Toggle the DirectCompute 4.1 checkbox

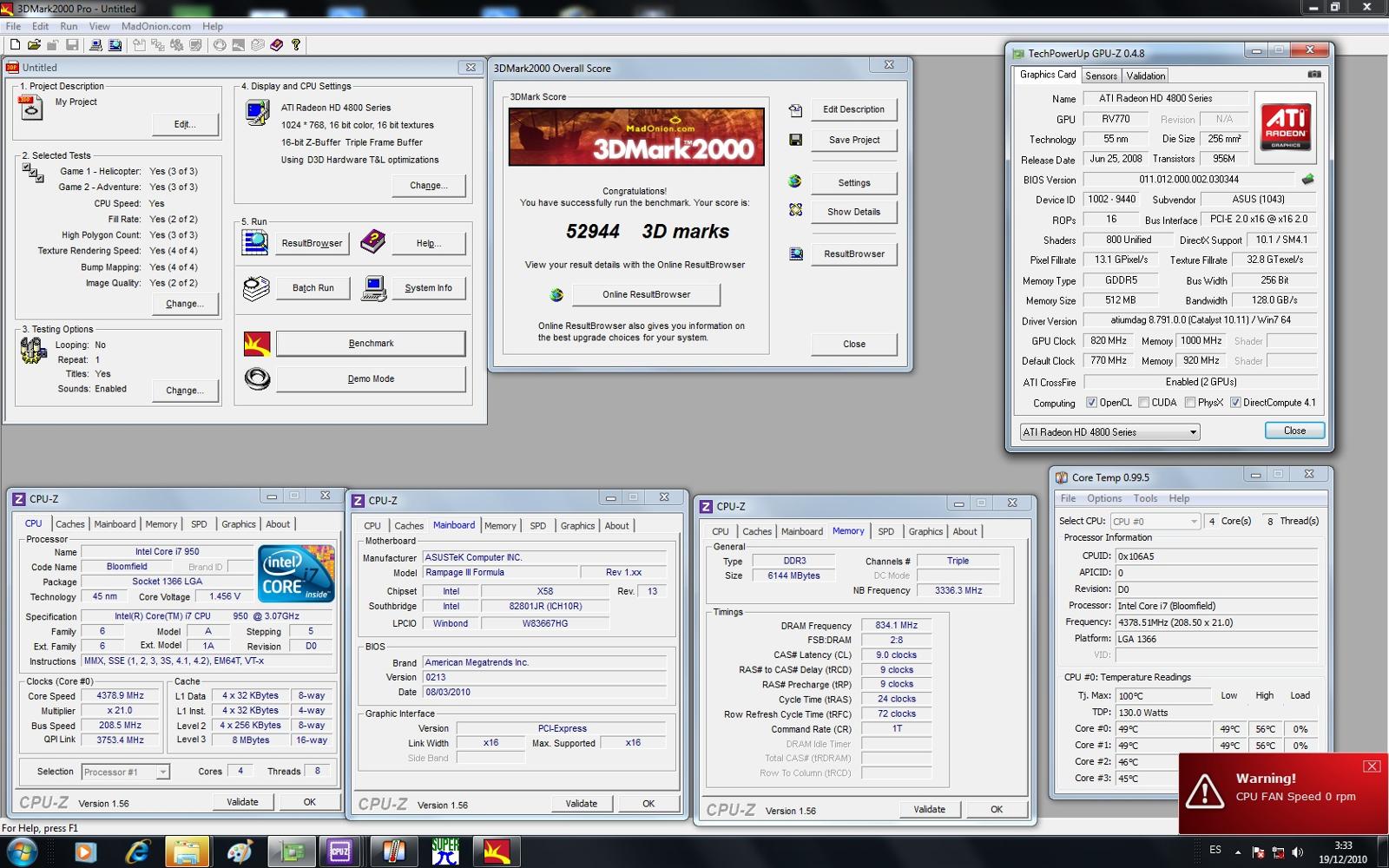click(1235, 403)
